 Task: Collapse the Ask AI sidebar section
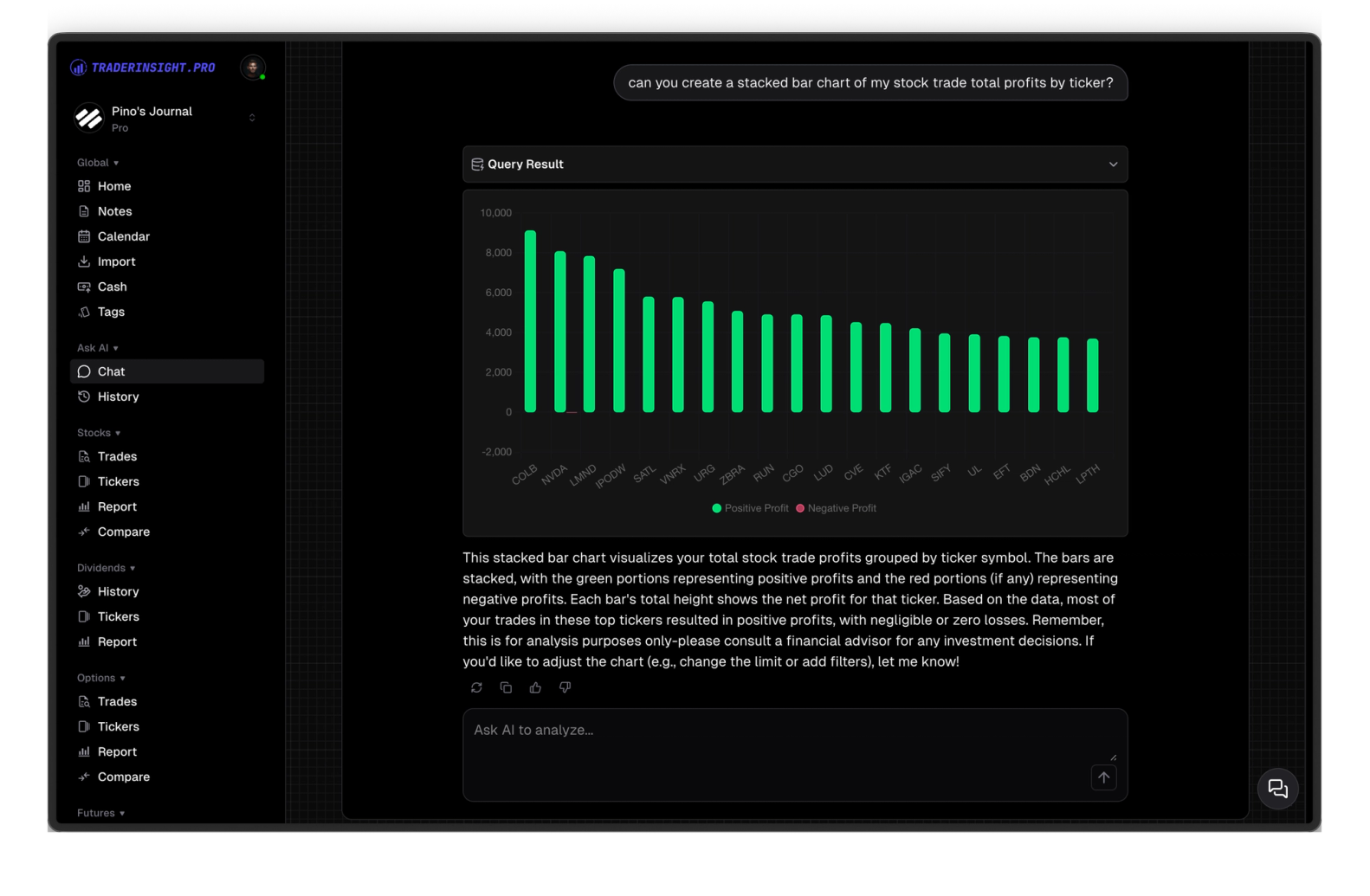click(98, 348)
